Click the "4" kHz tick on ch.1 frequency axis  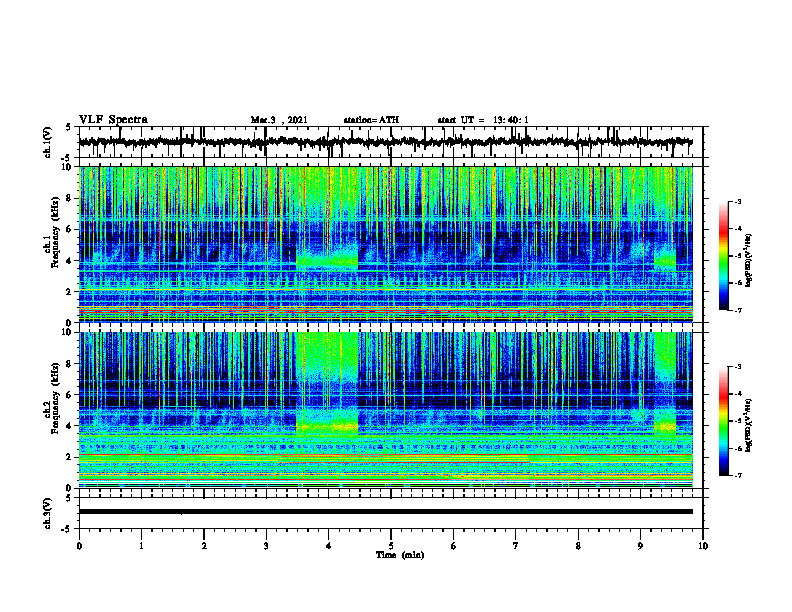(71, 261)
